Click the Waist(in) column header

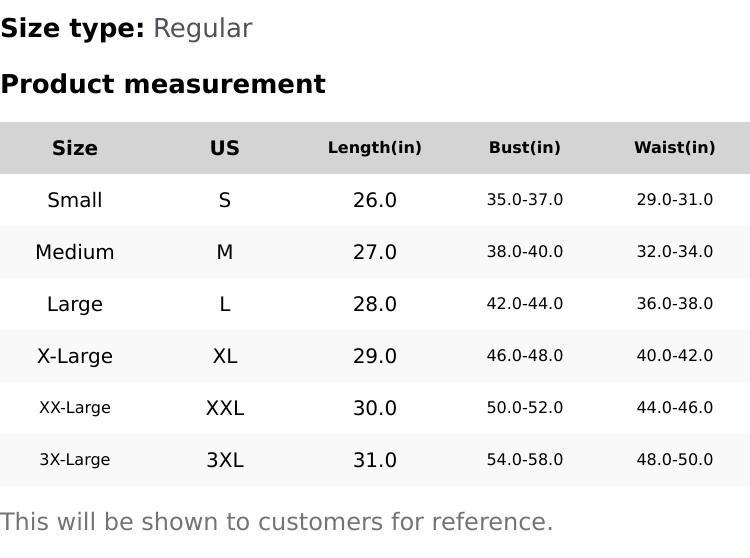[x=675, y=148]
